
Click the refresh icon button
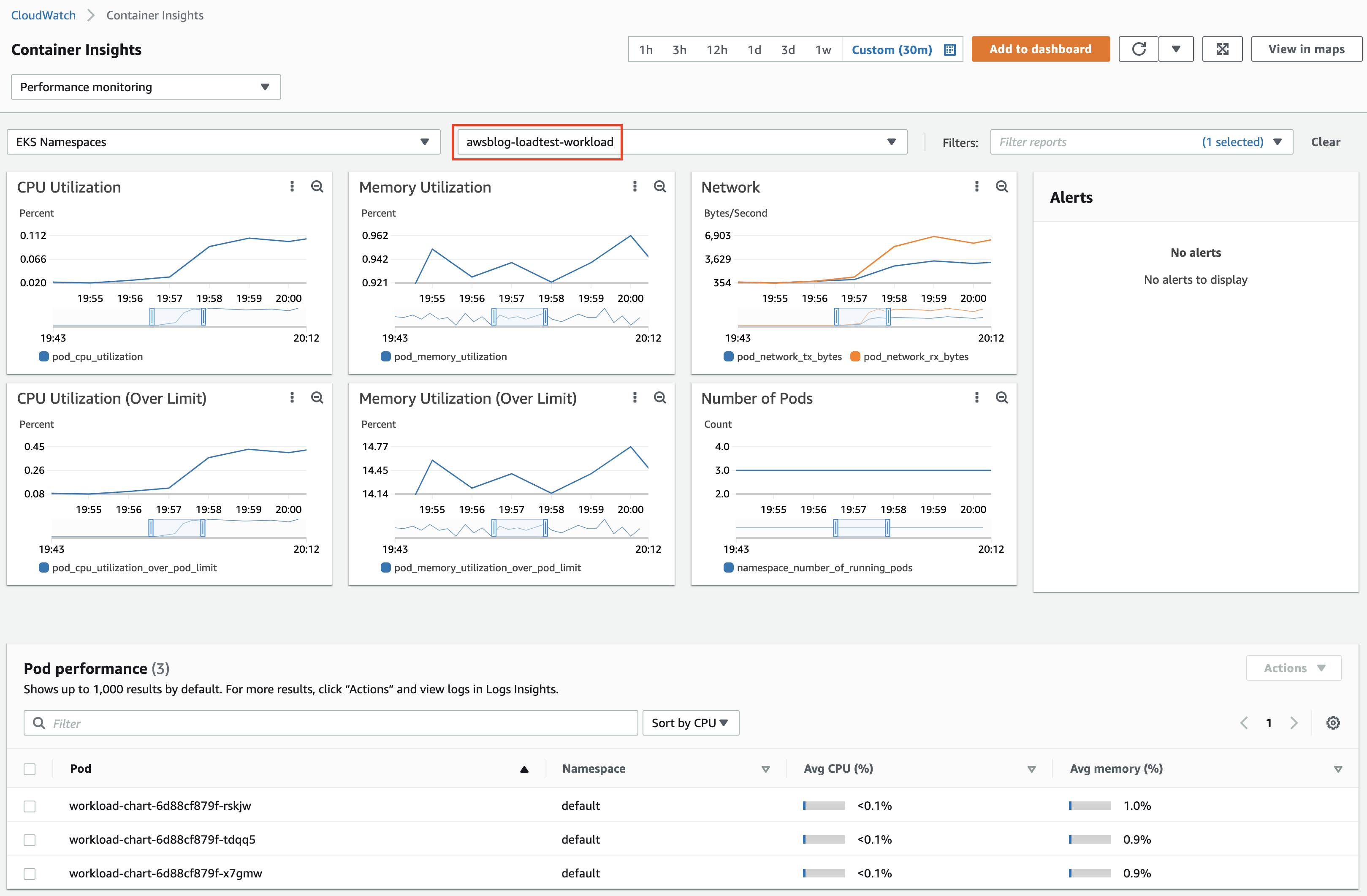tap(1138, 49)
